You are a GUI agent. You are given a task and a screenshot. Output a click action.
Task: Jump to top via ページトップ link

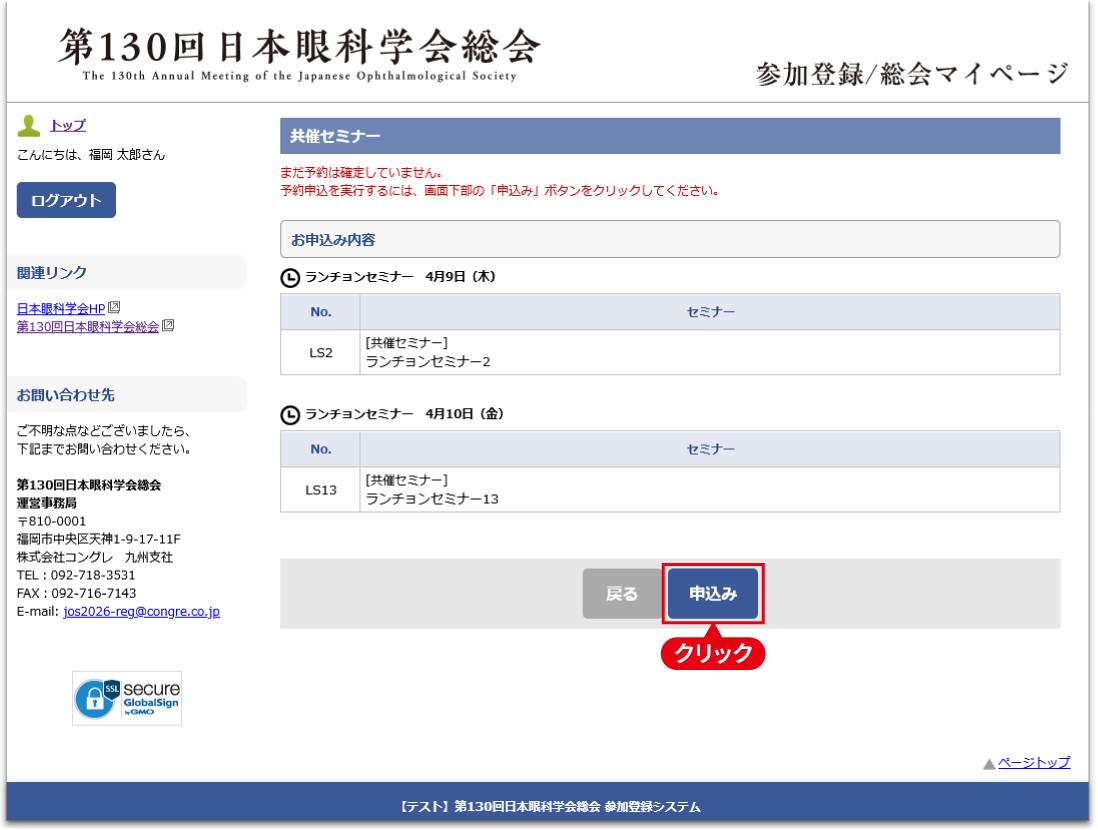pyautogui.click(x=1034, y=762)
